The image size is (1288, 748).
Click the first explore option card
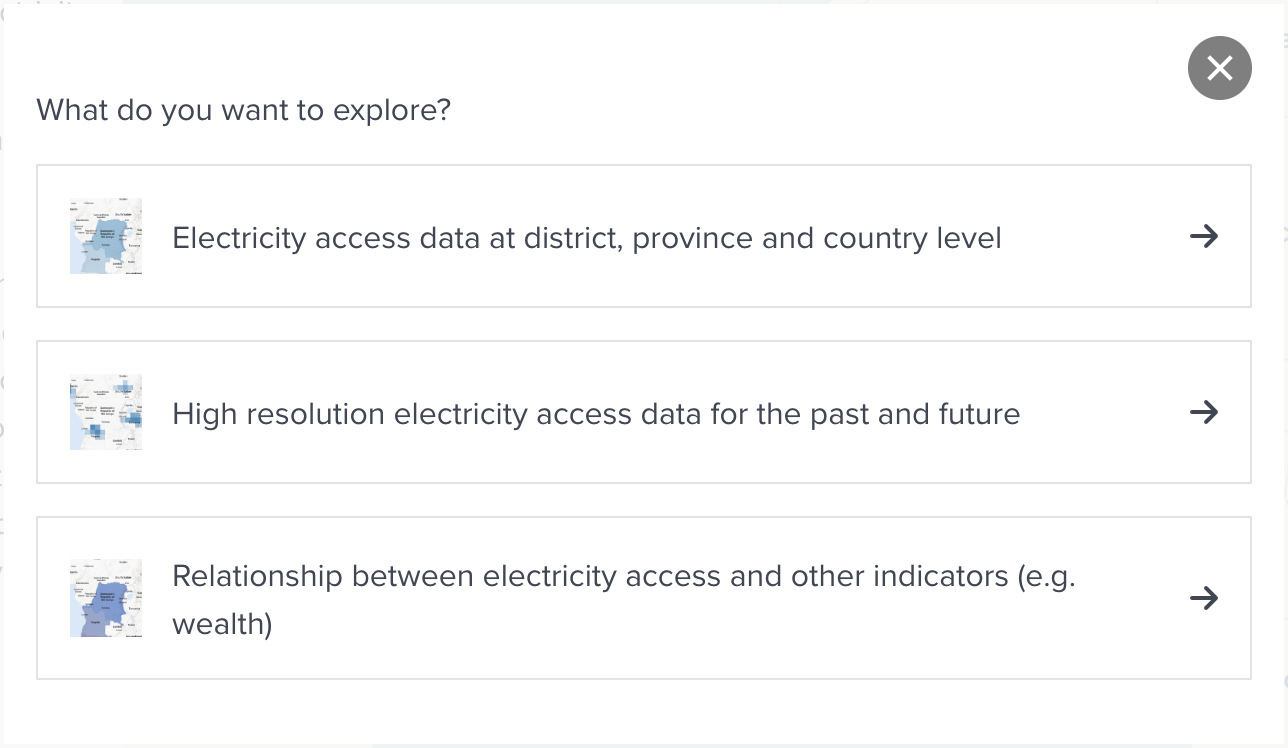644,236
